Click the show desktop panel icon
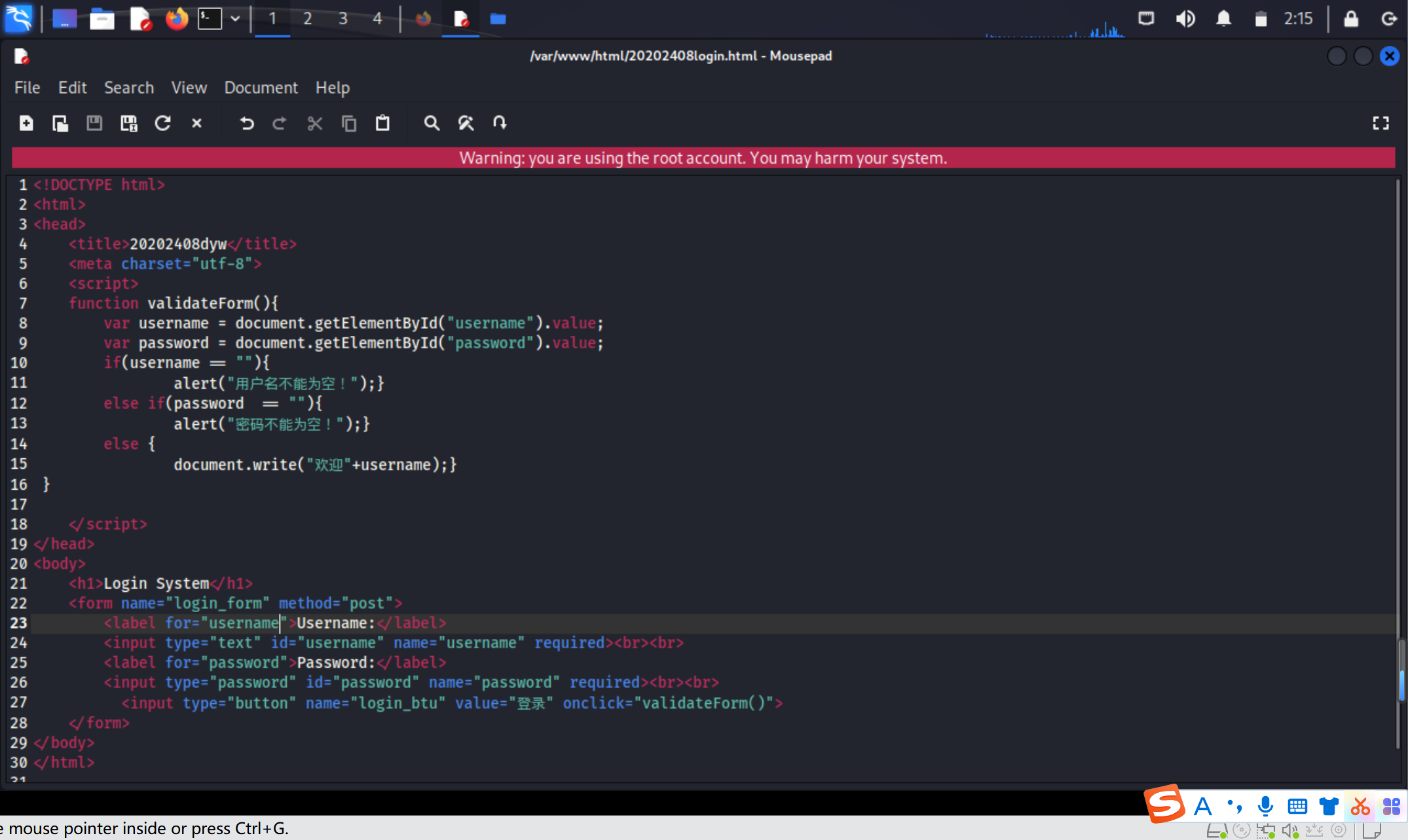The image size is (1408, 840). click(x=64, y=18)
